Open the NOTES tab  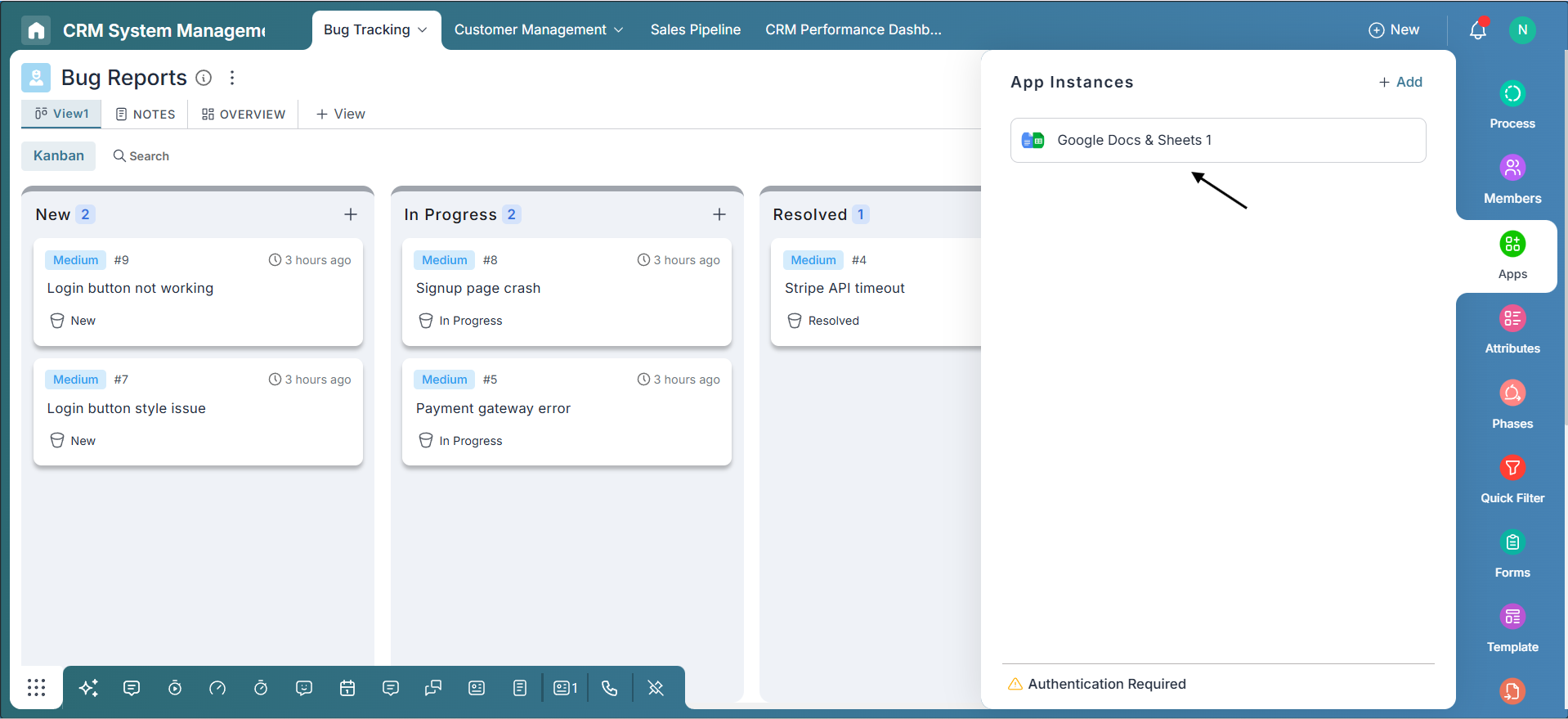tap(146, 115)
